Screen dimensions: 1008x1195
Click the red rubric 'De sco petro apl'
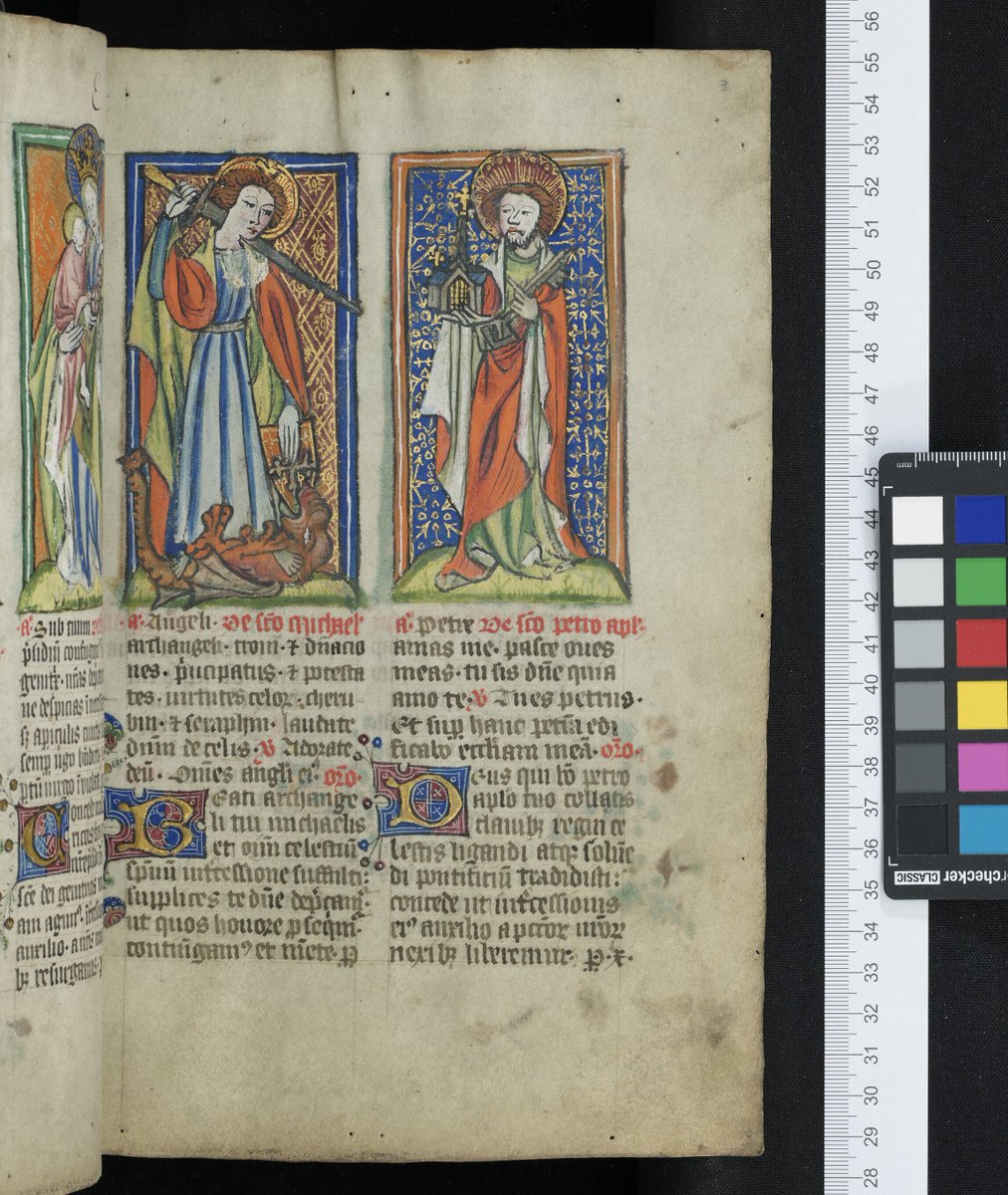[561, 625]
